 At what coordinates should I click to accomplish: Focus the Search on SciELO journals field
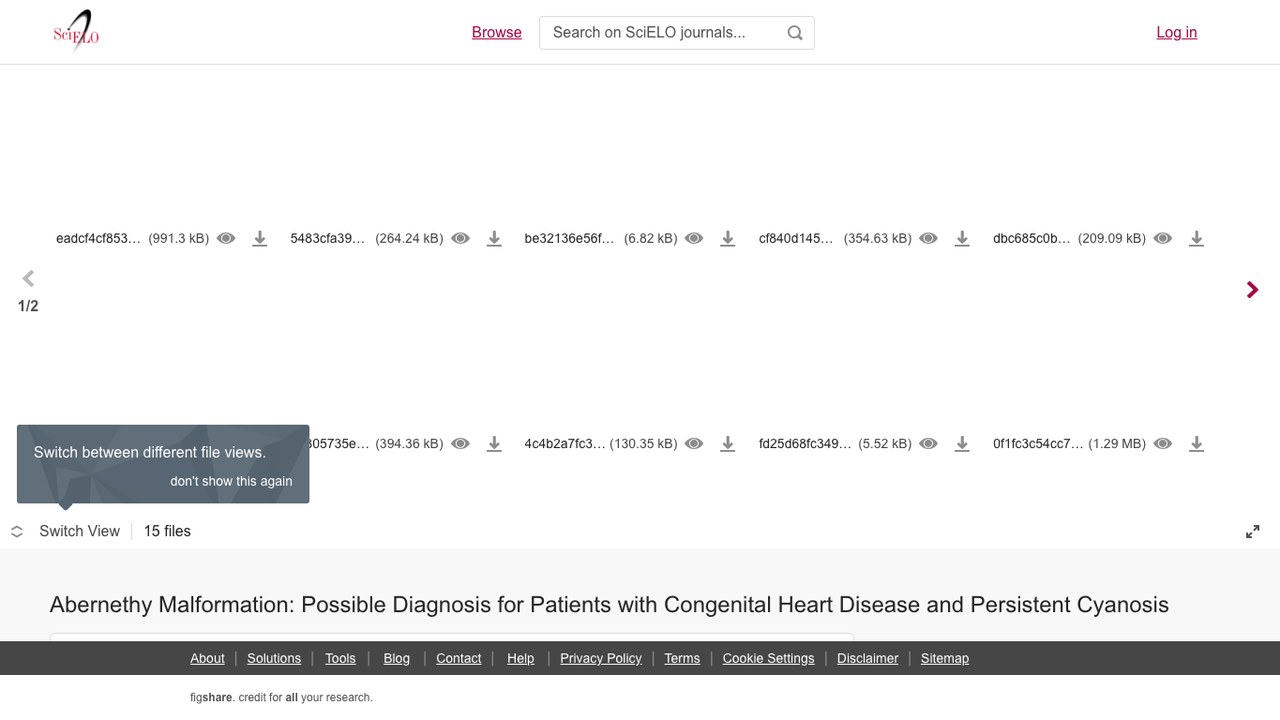pos(662,32)
